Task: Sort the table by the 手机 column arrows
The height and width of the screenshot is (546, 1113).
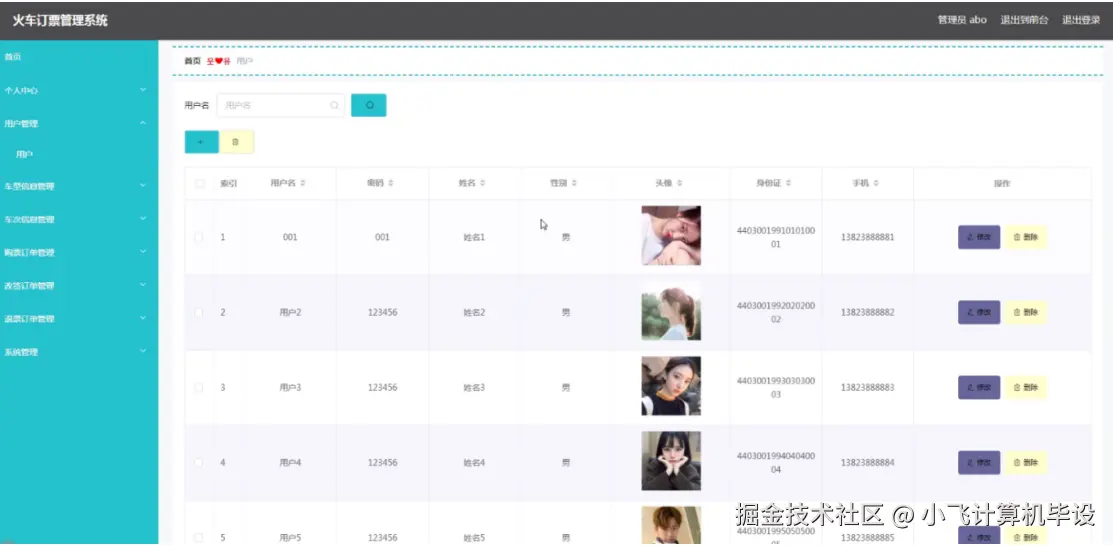Action: pyautogui.click(x=877, y=183)
